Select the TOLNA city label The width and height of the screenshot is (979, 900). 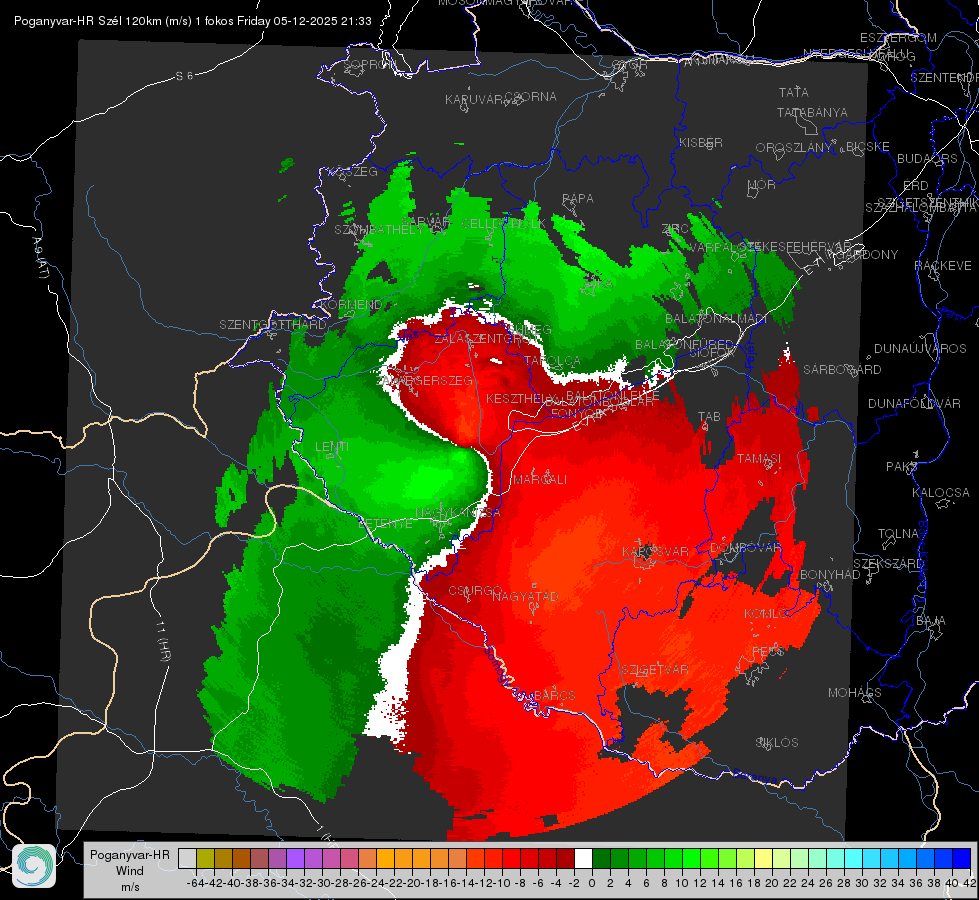click(898, 533)
